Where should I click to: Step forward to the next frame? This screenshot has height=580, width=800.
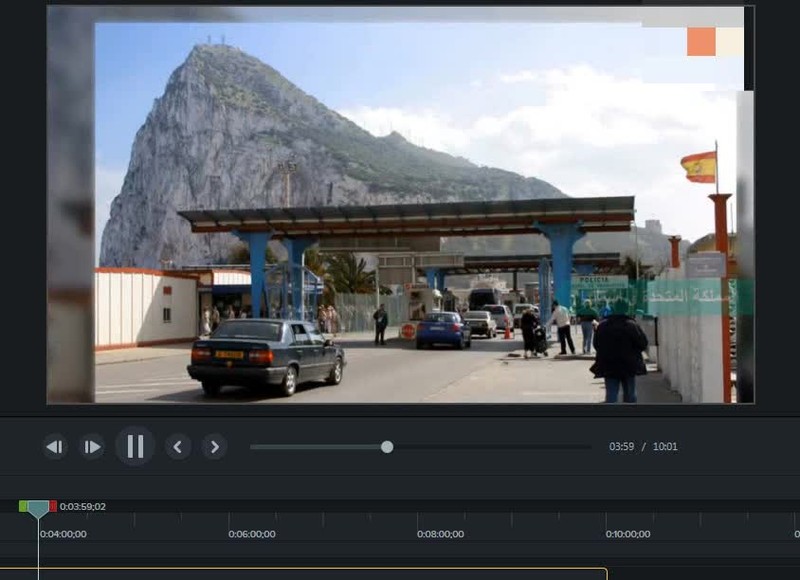(x=92, y=447)
